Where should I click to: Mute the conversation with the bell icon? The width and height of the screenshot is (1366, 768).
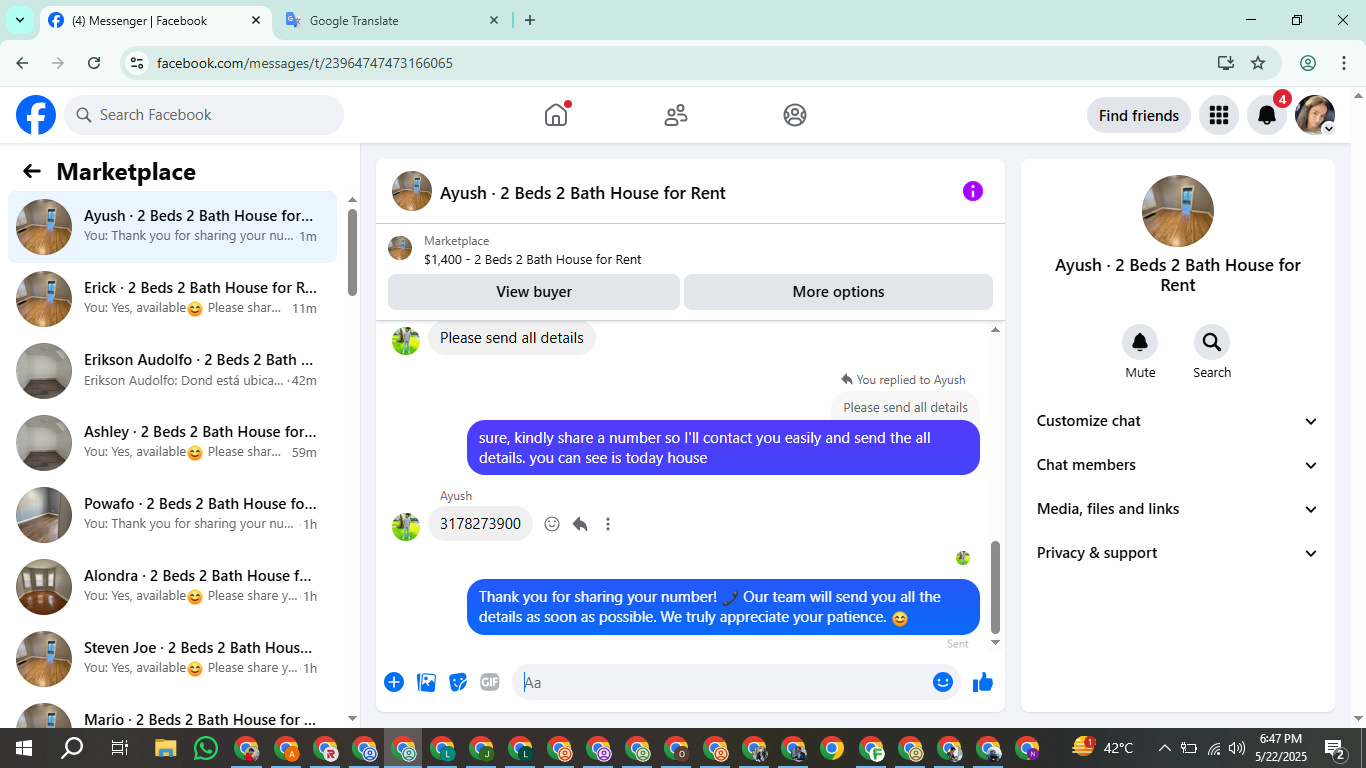click(x=1140, y=343)
